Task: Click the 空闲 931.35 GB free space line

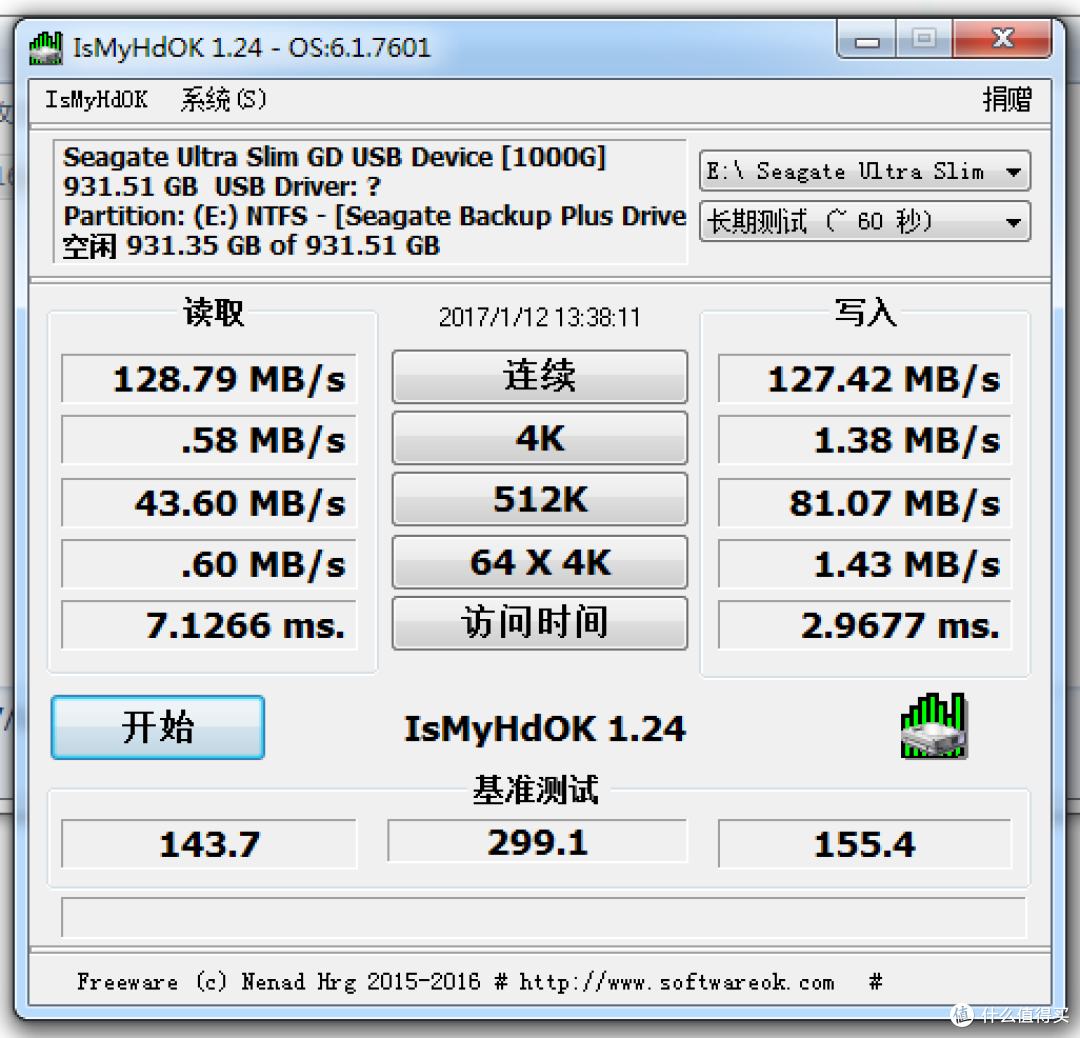Action: [251, 246]
